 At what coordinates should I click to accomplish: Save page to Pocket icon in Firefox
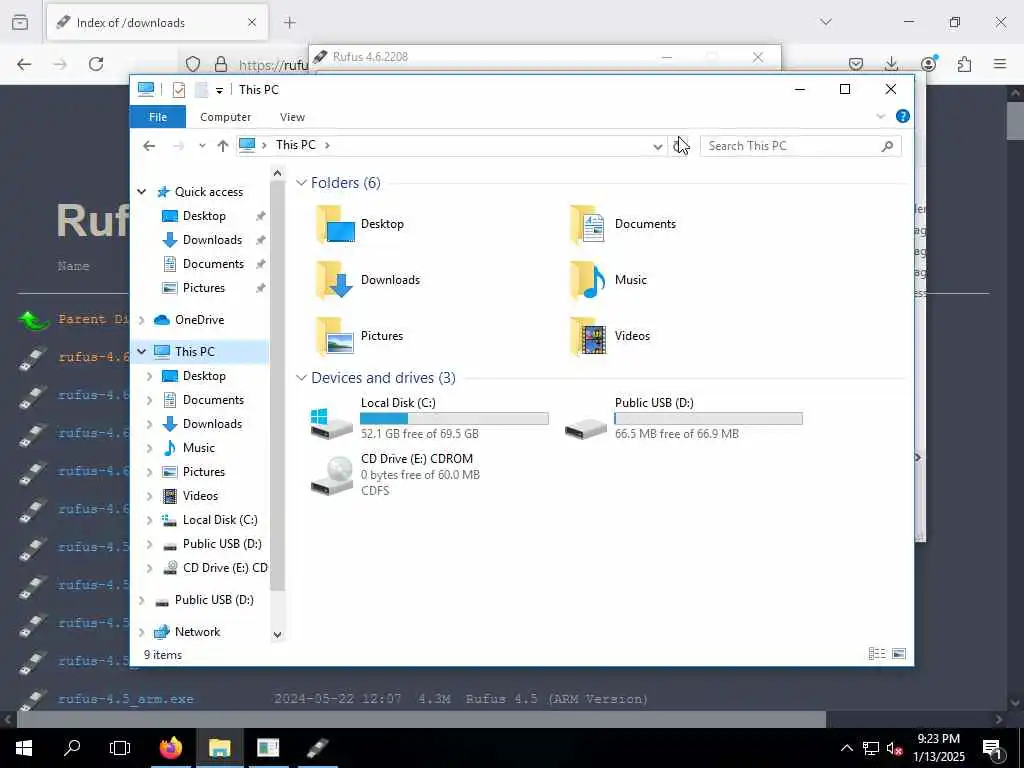[856, 63]
